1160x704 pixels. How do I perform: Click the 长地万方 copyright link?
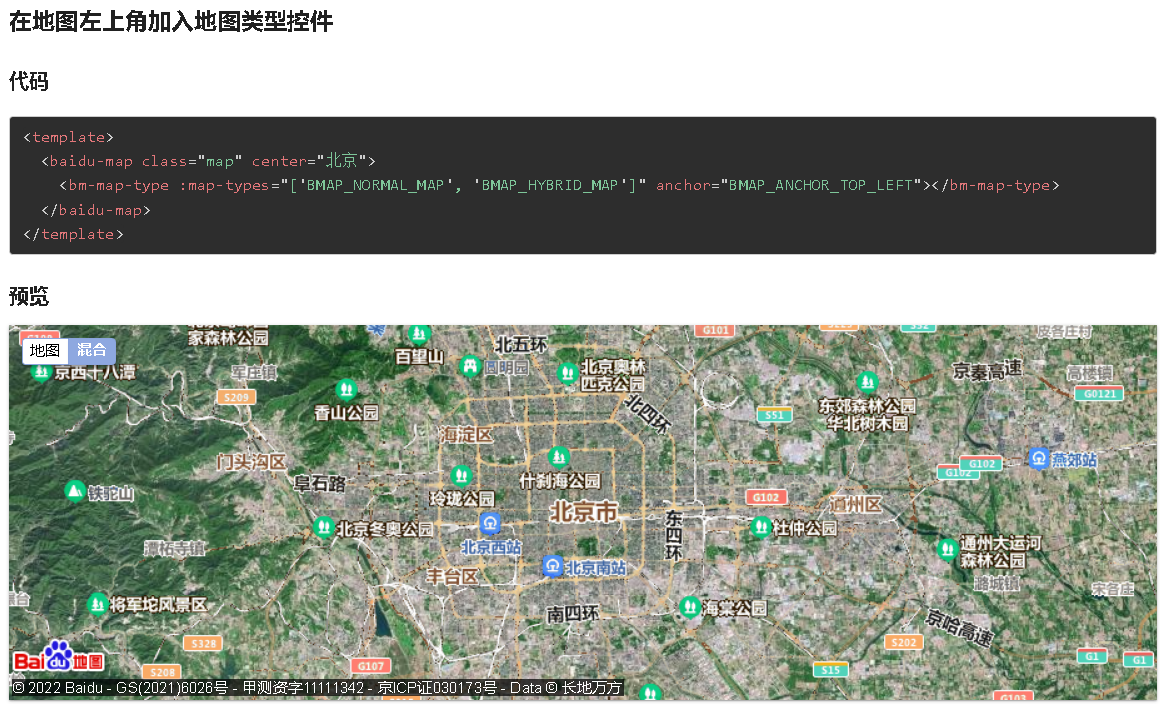point(591,688)
